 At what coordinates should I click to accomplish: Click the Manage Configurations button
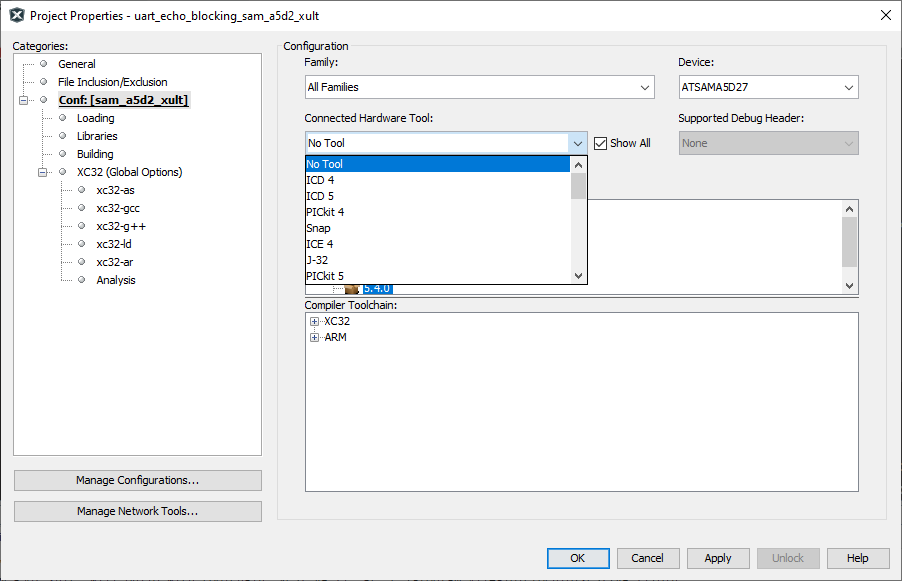click(x=138, y=480)
